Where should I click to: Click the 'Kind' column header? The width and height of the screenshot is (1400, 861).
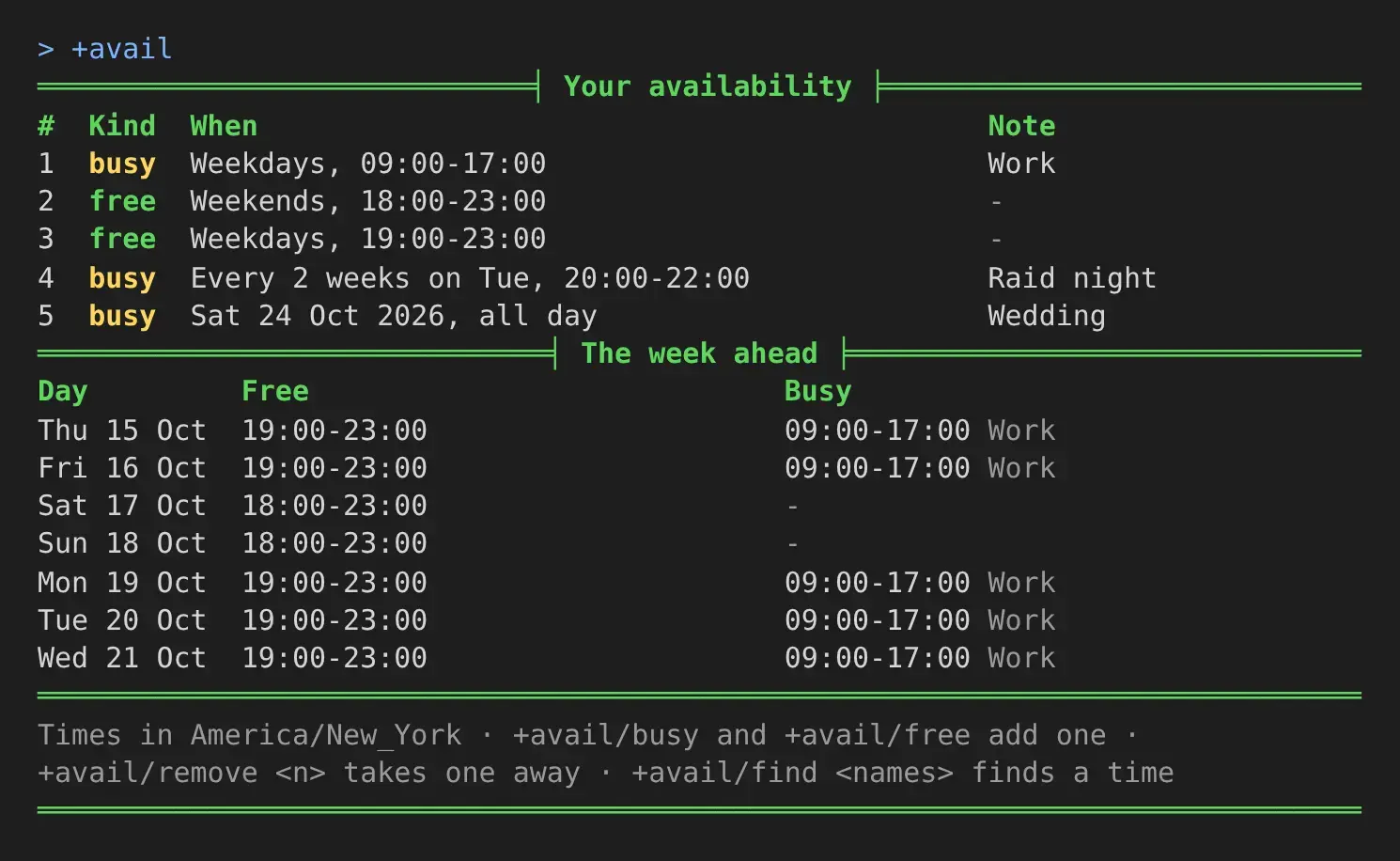(x=122, y=126)
